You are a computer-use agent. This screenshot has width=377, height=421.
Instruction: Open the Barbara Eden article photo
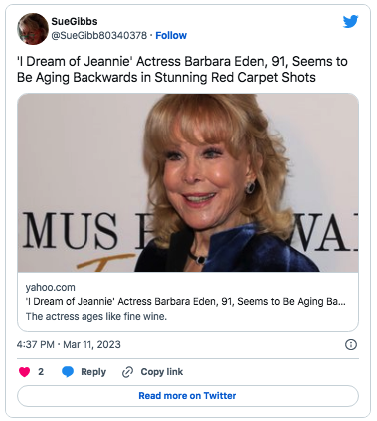[x=188, y=183]
